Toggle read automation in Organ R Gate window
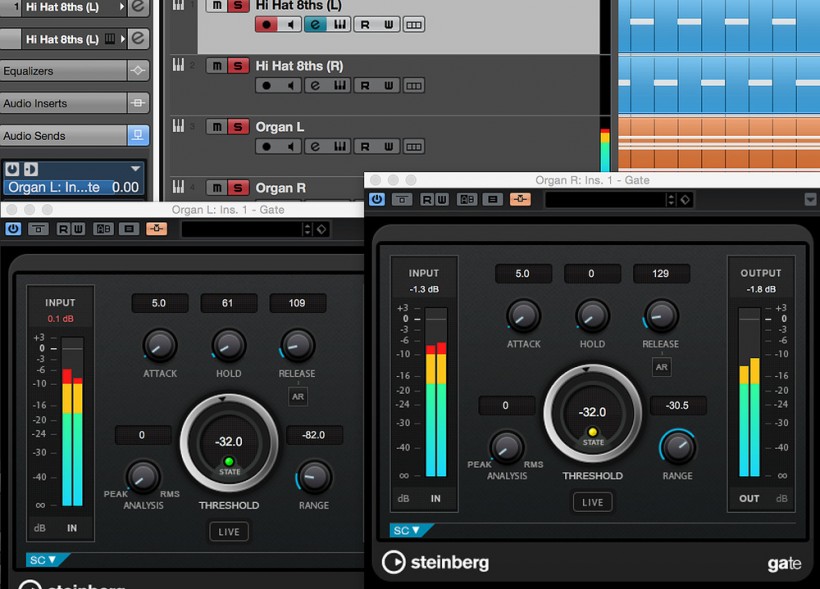The height and width of the screenshot is (589, 820). (427, 200)
